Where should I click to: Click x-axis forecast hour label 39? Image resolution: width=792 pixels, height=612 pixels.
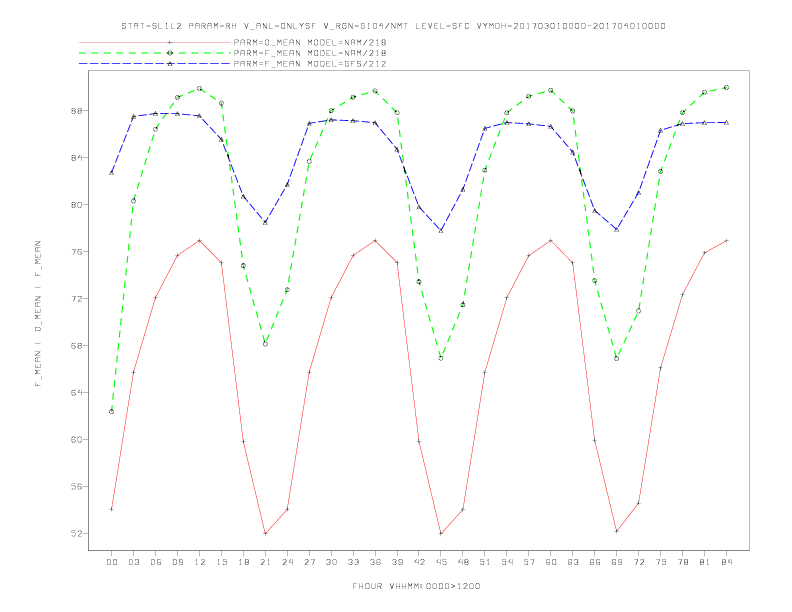tap(397, 562)
